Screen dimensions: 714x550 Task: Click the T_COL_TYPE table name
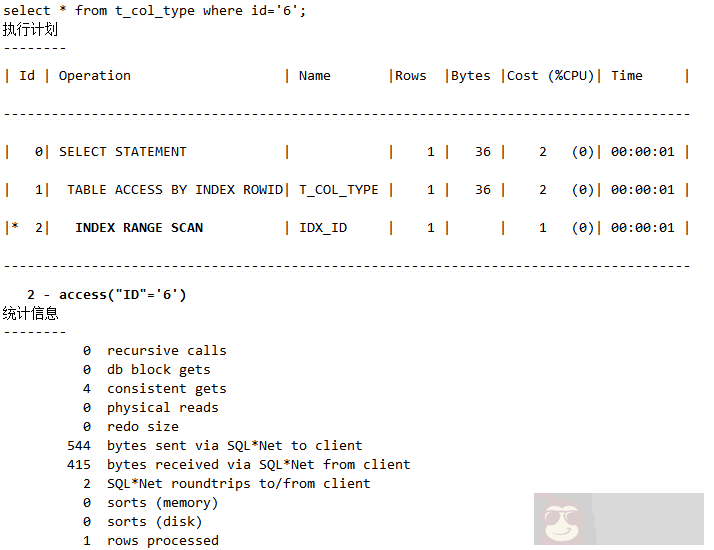coord(339,190)
